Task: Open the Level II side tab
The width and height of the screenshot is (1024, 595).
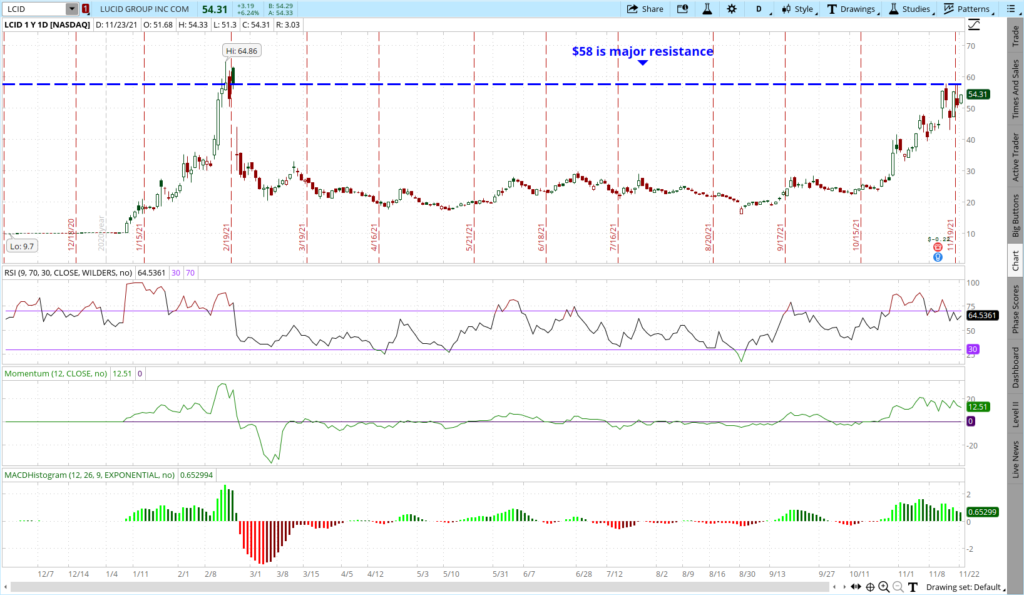Action: [x=1016, y=415]
